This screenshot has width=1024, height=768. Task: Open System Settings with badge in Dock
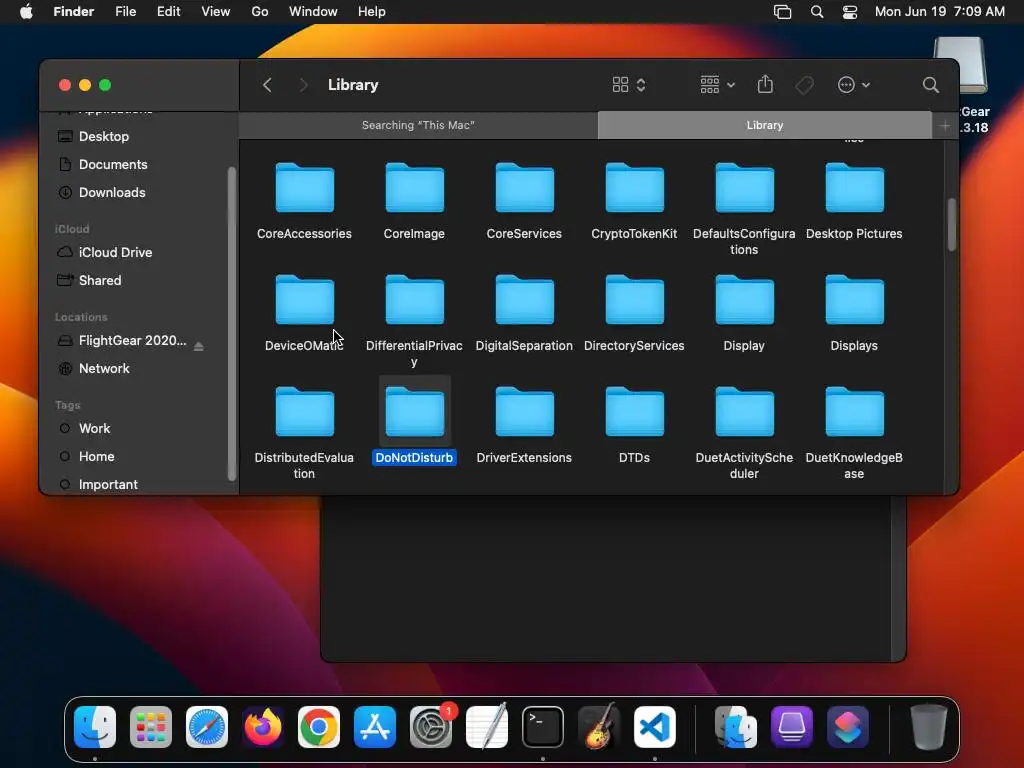(431, 727)
